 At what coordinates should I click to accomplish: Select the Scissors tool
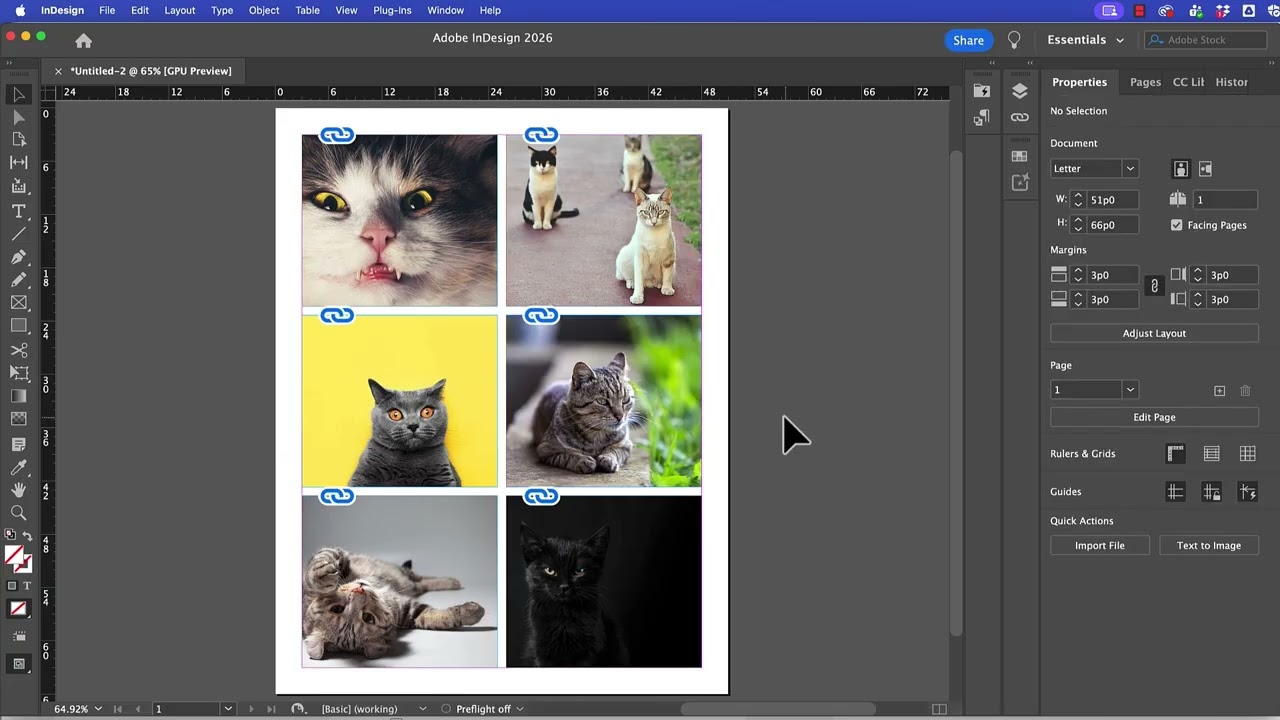coord(19,351)
